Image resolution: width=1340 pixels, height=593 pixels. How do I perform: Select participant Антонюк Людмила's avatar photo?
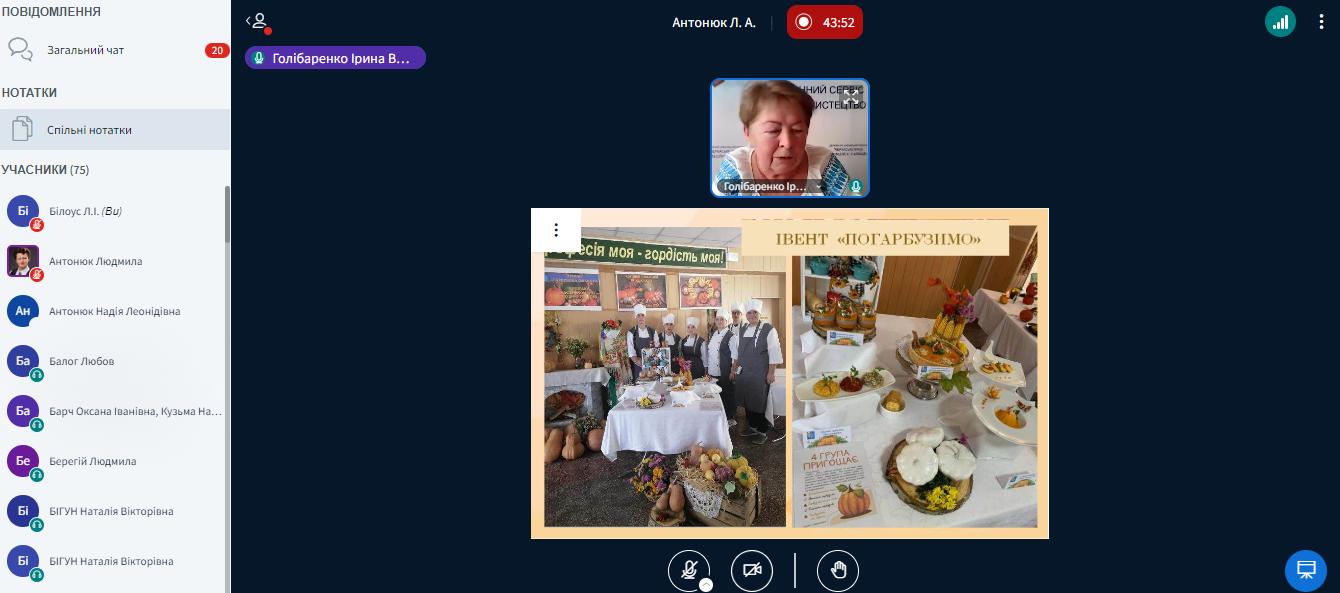tap(23, 261)
